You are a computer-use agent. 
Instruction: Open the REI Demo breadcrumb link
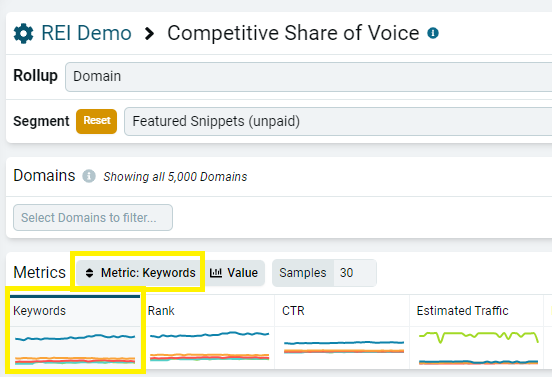86,33
